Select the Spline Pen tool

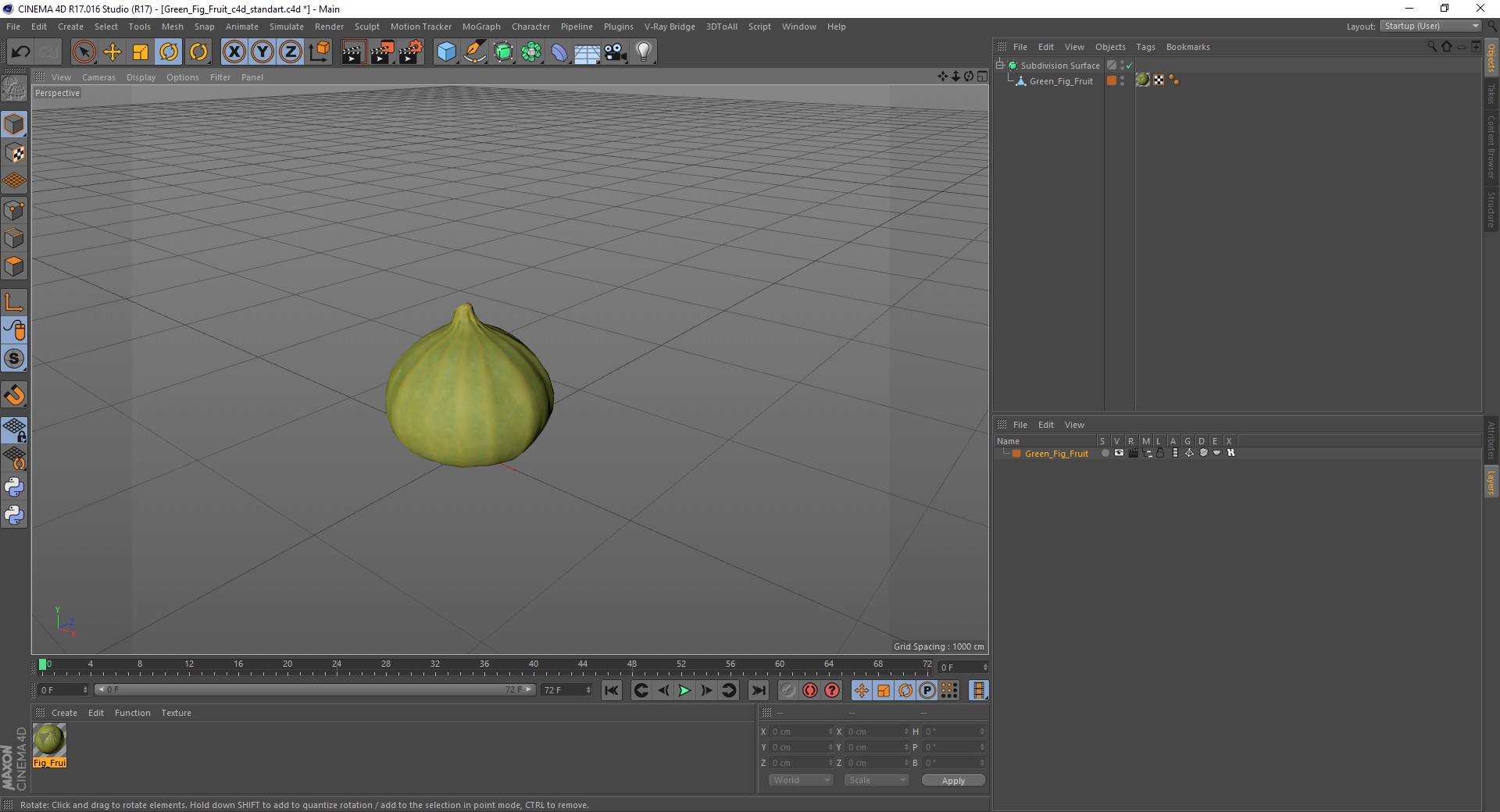coord(474,52)
